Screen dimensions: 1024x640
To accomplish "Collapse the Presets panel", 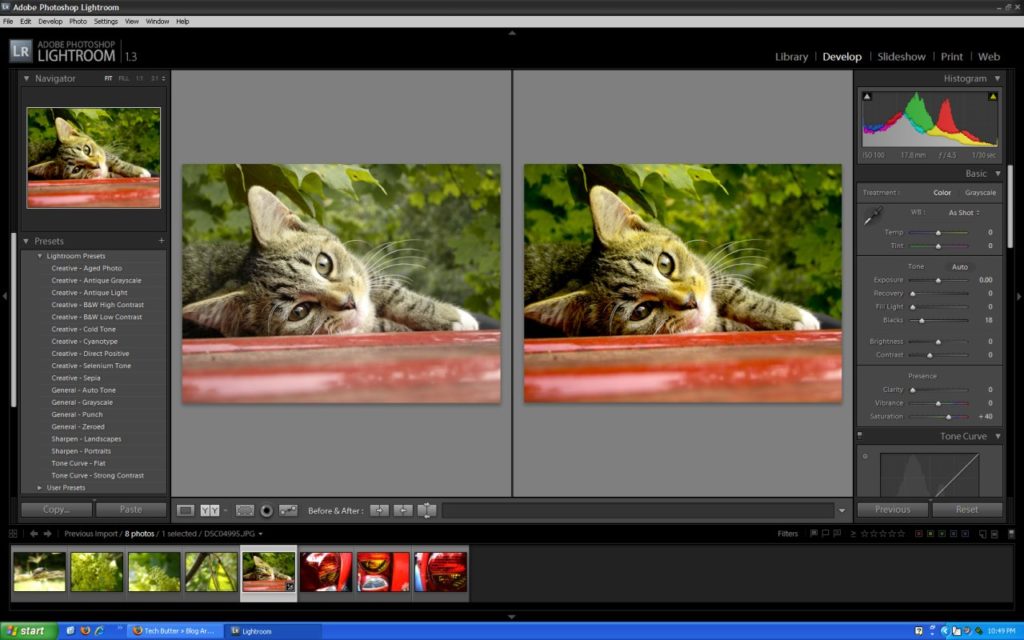I will (x=26, y=241).
